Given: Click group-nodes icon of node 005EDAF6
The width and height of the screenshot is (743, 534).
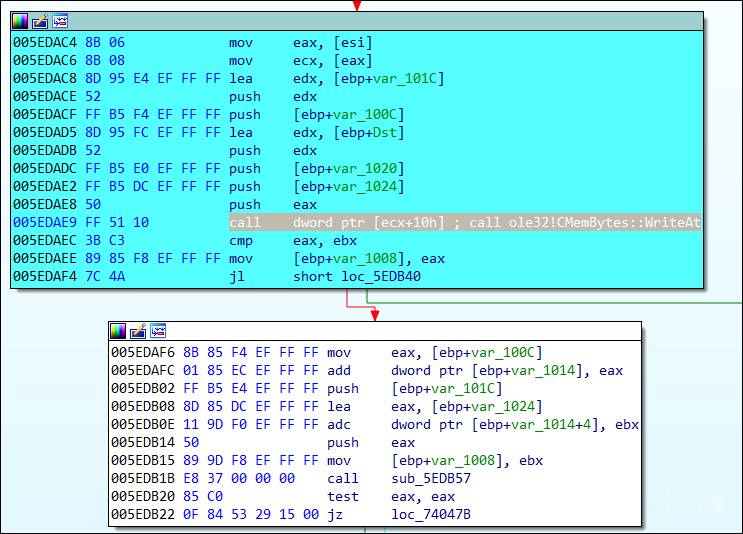Looking at the screenshot, I should click(158, 331).
